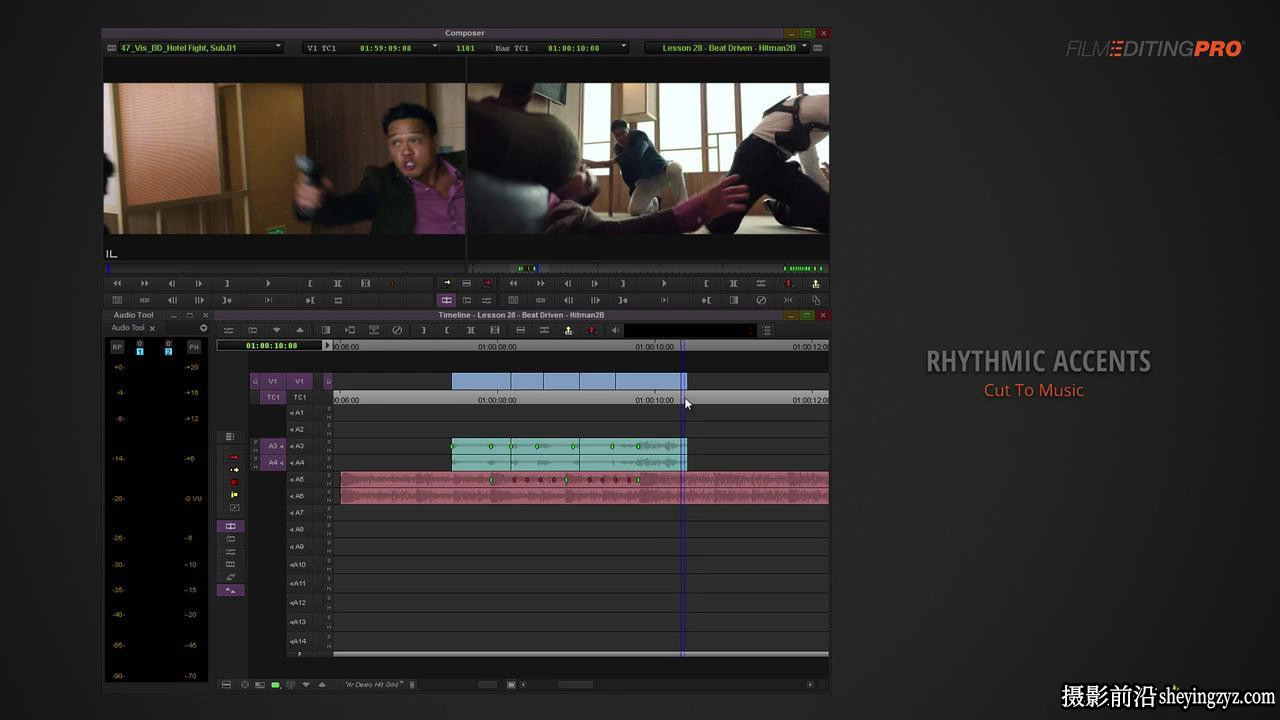Image resolution: width=1280 pixels, height=720 pixels.
Task: Click the green Video Quality button at the timeline bottom
Action: tap(275, 685)
